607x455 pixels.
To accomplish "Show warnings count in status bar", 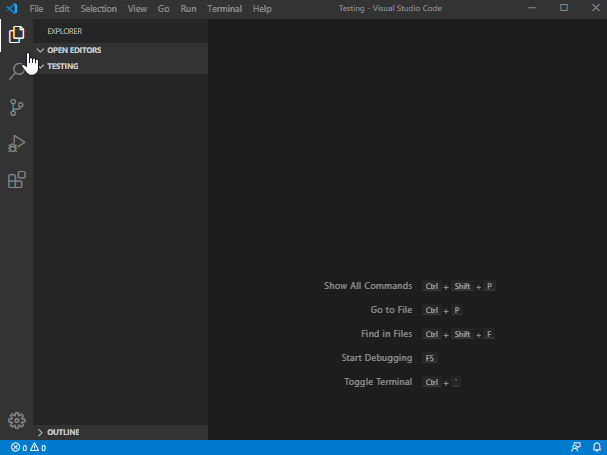I will click(x=38, y=448).
